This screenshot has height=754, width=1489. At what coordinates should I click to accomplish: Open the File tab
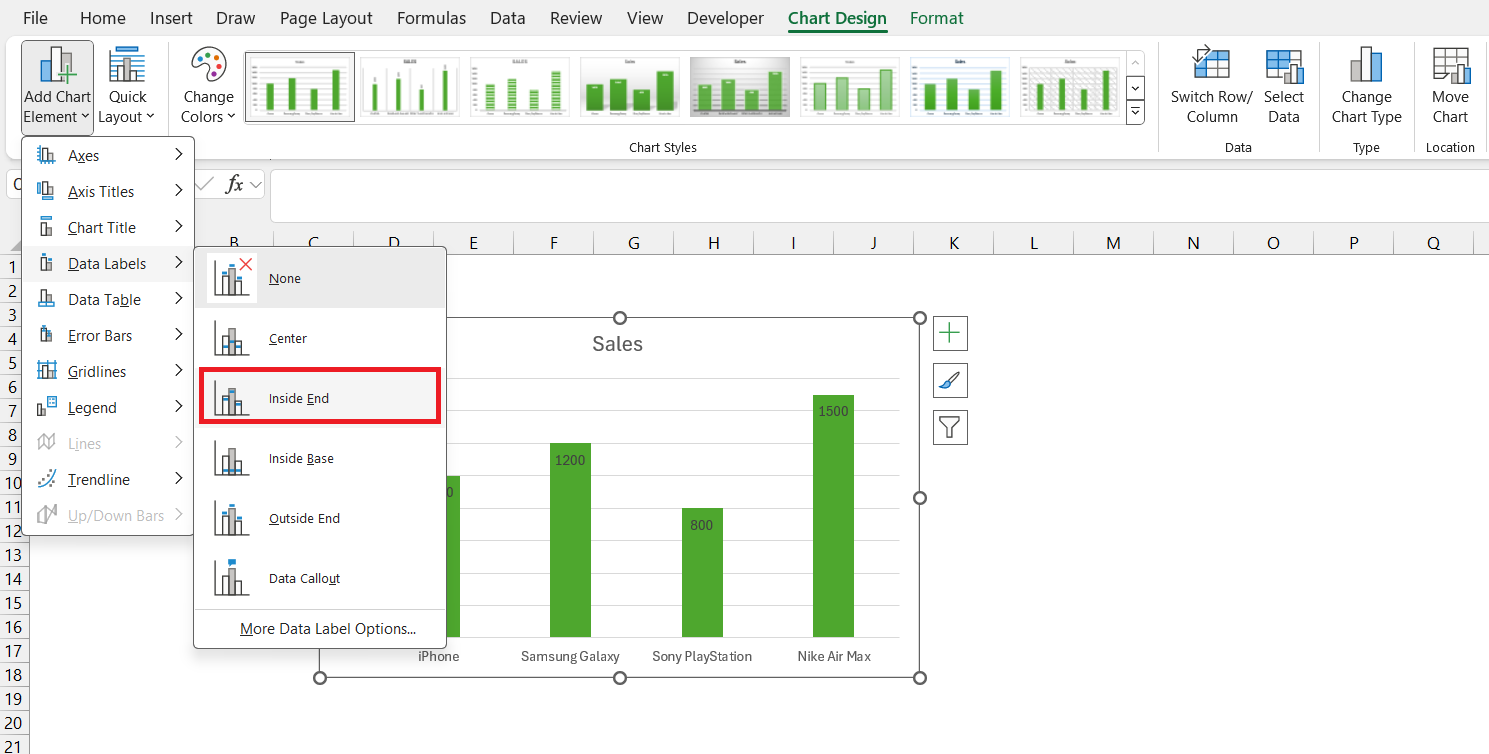tap(35, 18)
